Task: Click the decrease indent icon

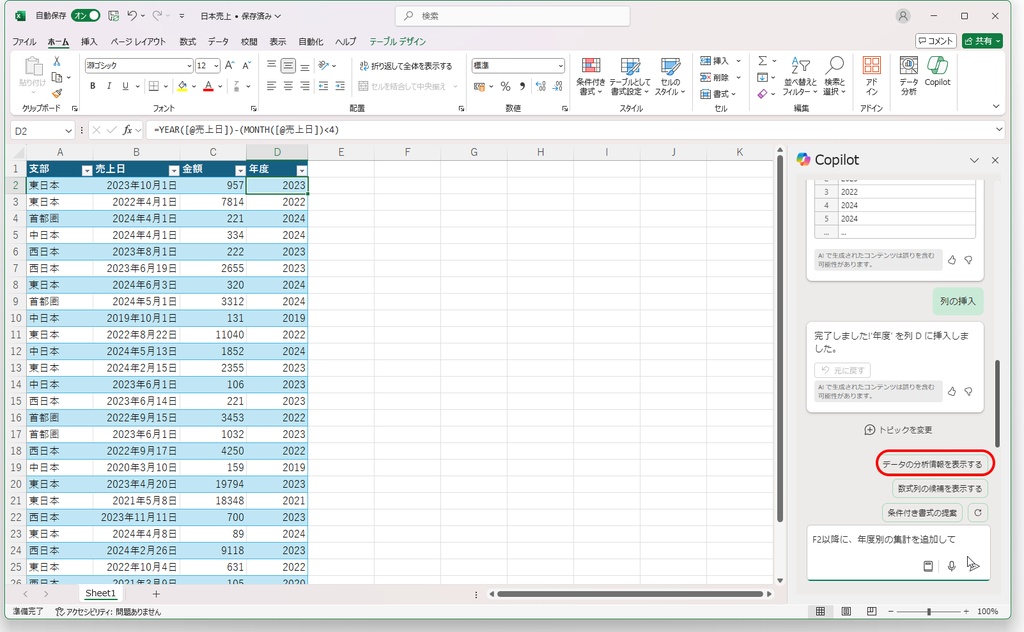Action: coord(323,86)
